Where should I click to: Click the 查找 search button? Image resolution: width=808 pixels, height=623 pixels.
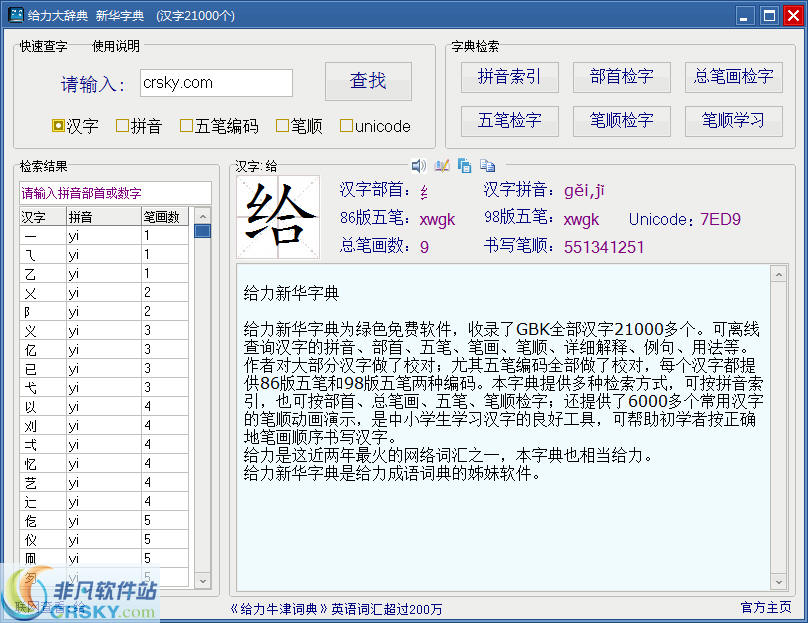click(x=368, y=81)
